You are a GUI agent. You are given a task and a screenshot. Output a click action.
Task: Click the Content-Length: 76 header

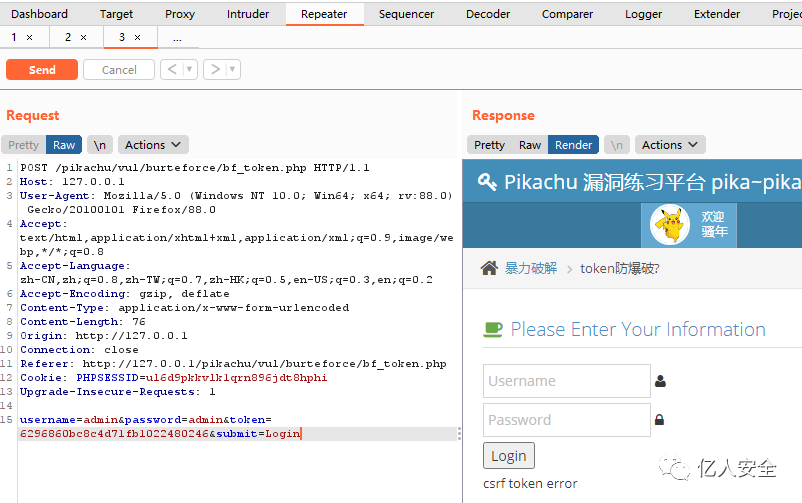point(82,321)
